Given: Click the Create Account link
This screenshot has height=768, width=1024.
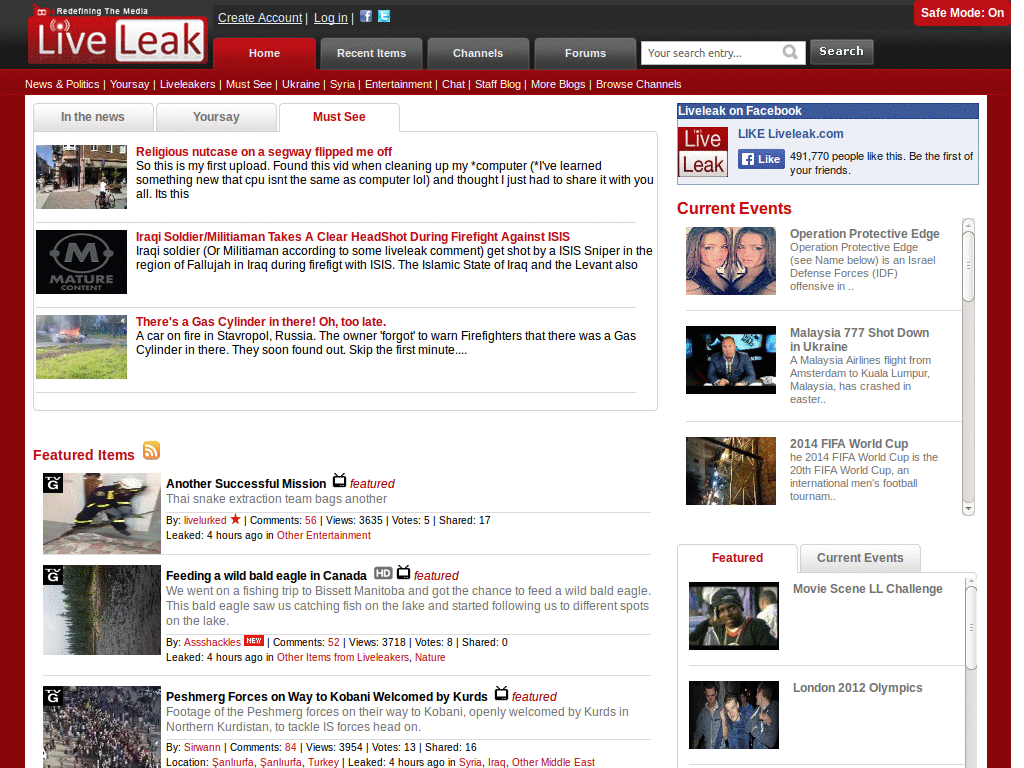Looking at the screenshot, I should click(x=260, y=18).
